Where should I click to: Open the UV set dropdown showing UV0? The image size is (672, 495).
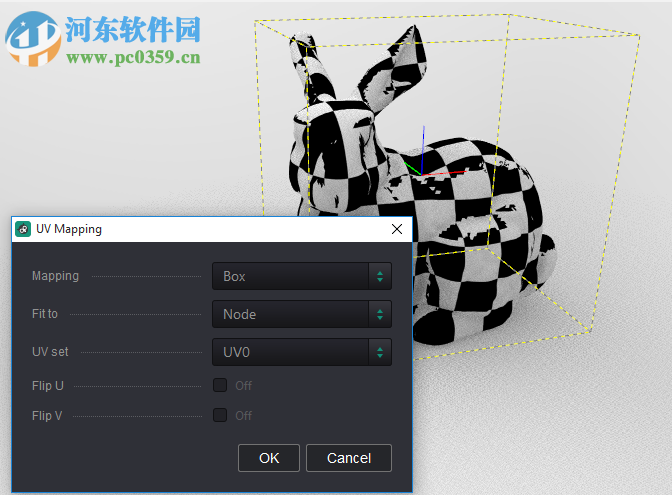[x=302, y=352]
